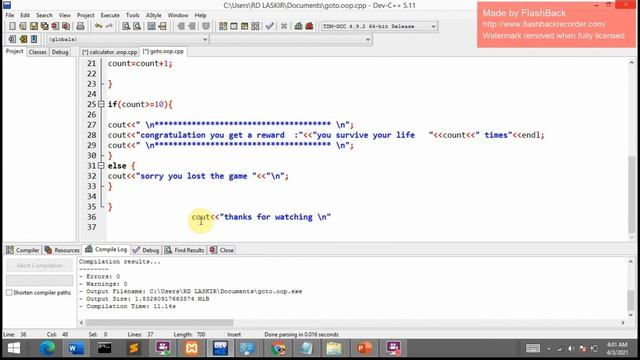Click the Insert snippet icon at second toolbar row start
The height and width of the screenshot is (360, 640).
pos(12,39)
